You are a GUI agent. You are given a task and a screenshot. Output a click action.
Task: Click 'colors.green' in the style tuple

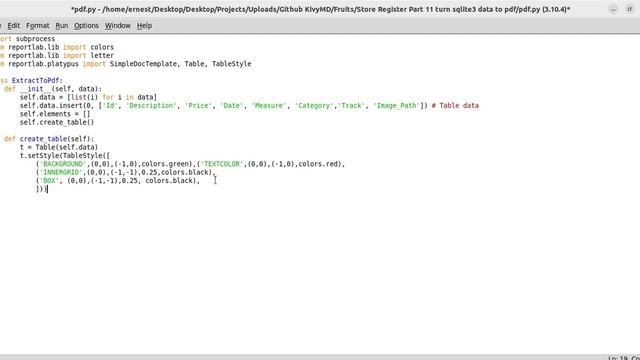[167, 164]
